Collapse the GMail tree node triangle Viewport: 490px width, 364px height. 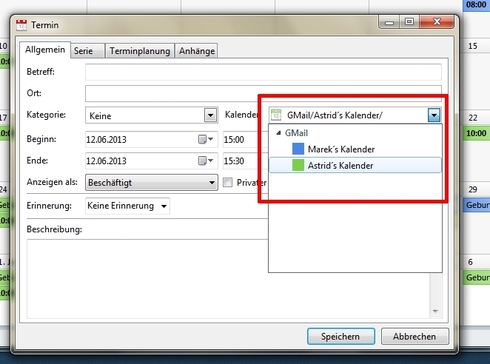tap(279, 133)
